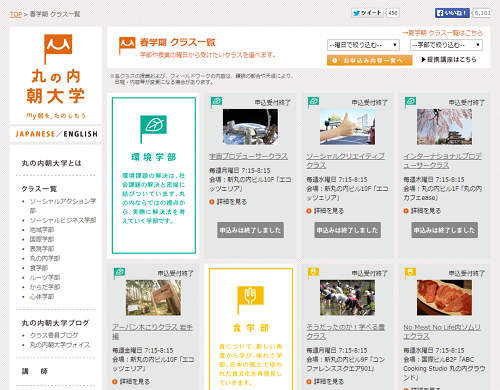Open アーバン木こりクラス 岩手編 title link
Viewport: 500px width, 390px height.
[x=152, y=332]
